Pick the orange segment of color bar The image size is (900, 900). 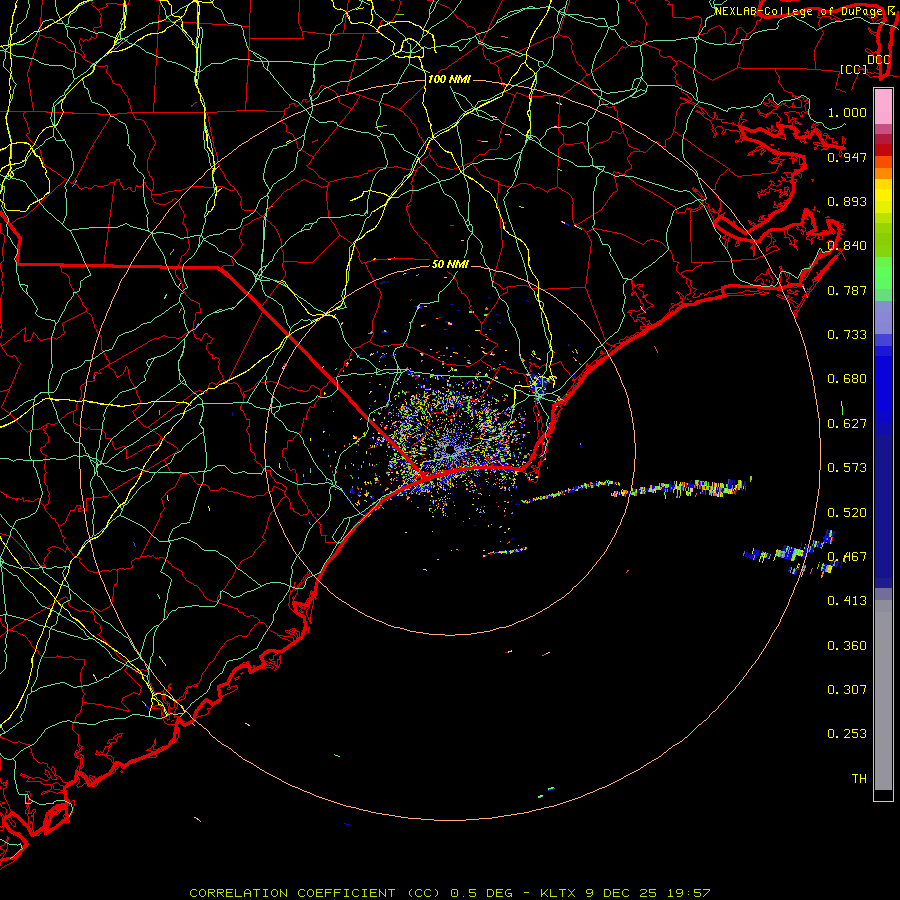[883, 168]
